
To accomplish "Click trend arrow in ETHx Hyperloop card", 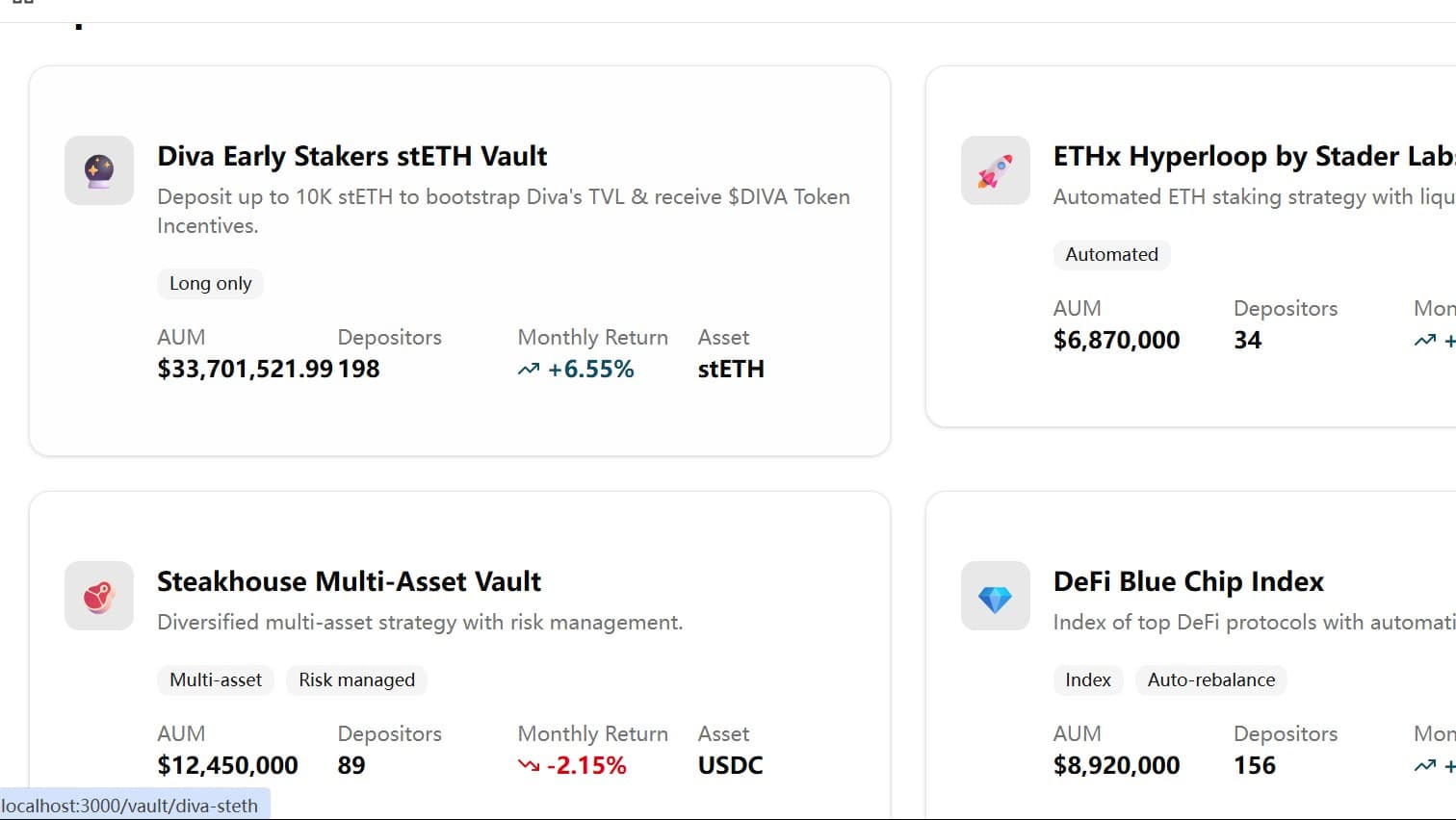I will (x=1425, y=341).
